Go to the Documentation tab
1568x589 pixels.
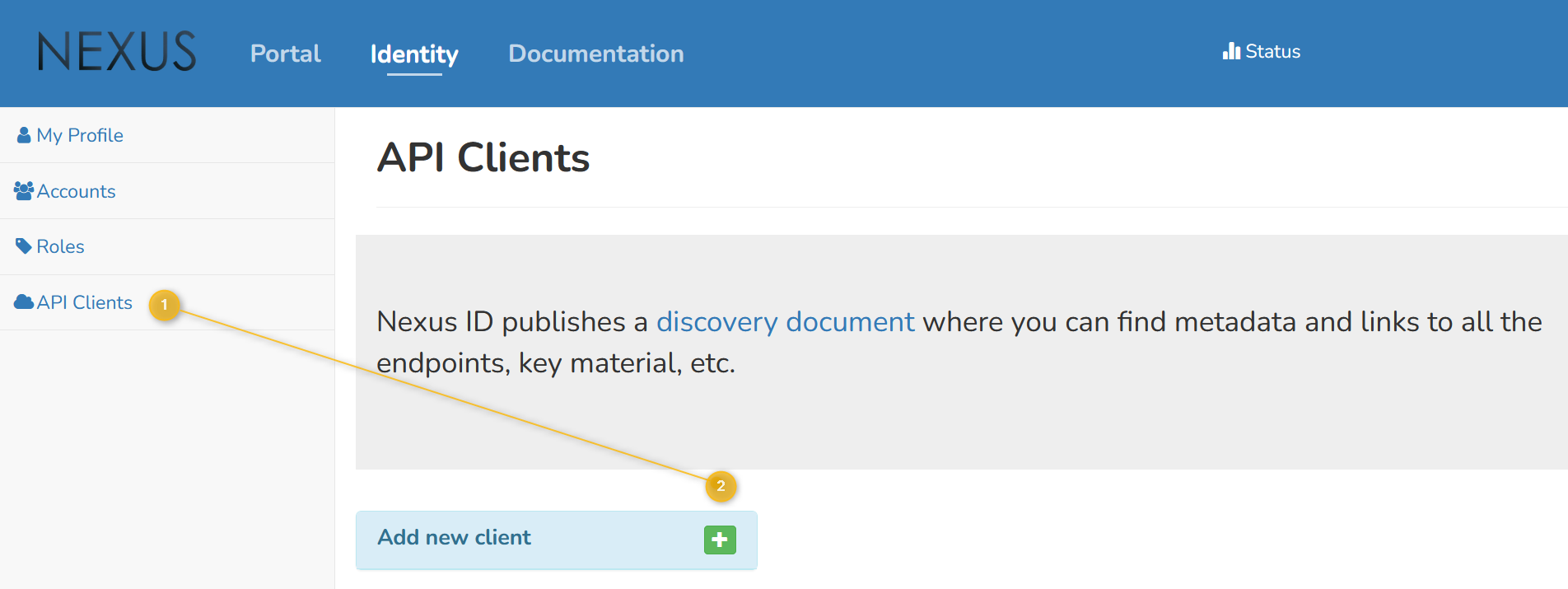click(x=595, y=54)
